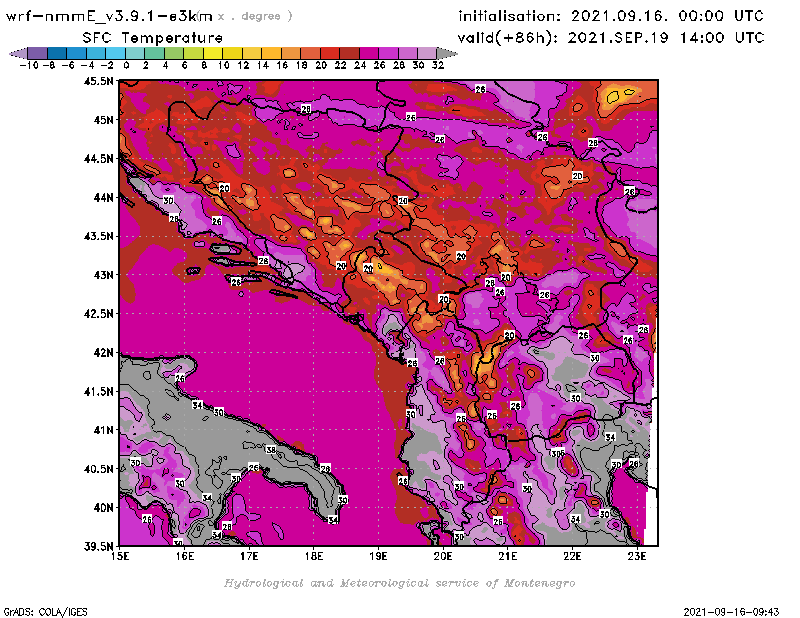Pick the dark blue legend swatch between -8 and -6
The image size is (800, 618).
(57, 53)
